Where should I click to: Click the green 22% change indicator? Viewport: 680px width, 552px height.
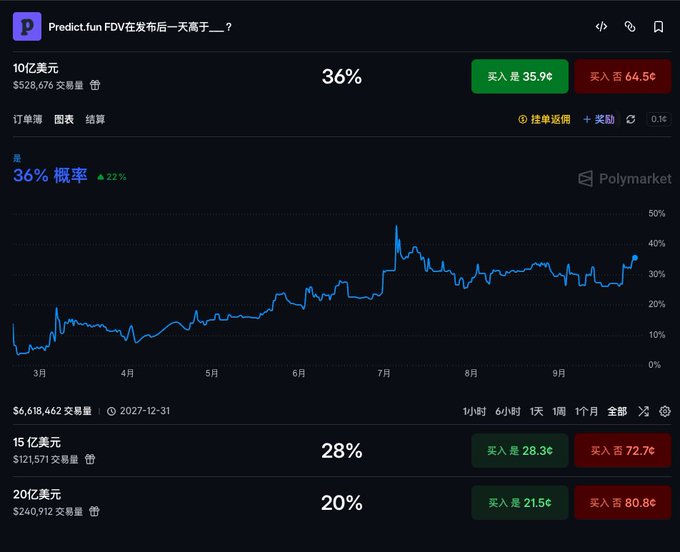[112, 177]
